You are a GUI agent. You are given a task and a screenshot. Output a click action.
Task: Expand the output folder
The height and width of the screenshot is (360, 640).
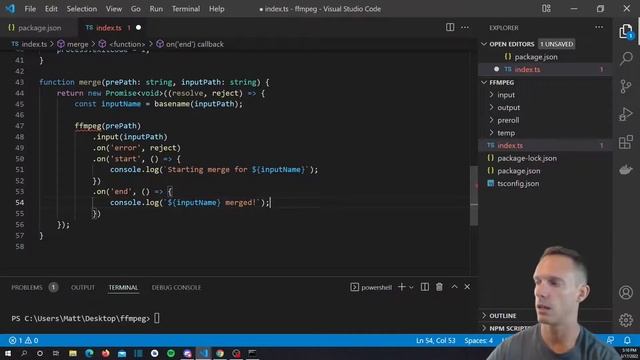click(x=508, y=107)
